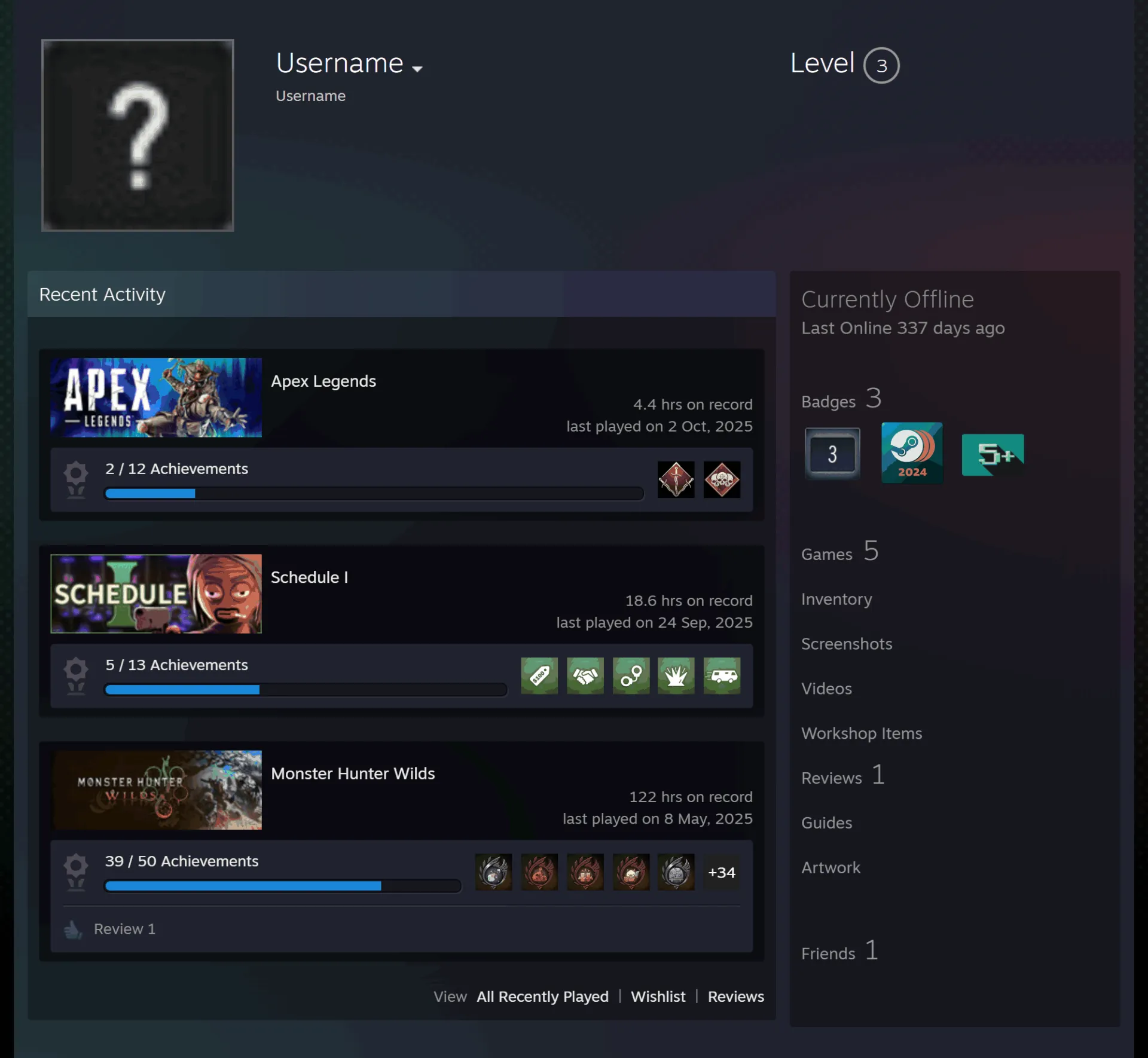Click the thumbs-up review icon
The height and width of the screenshot is (1058, 1148).
tap(73, 929)
